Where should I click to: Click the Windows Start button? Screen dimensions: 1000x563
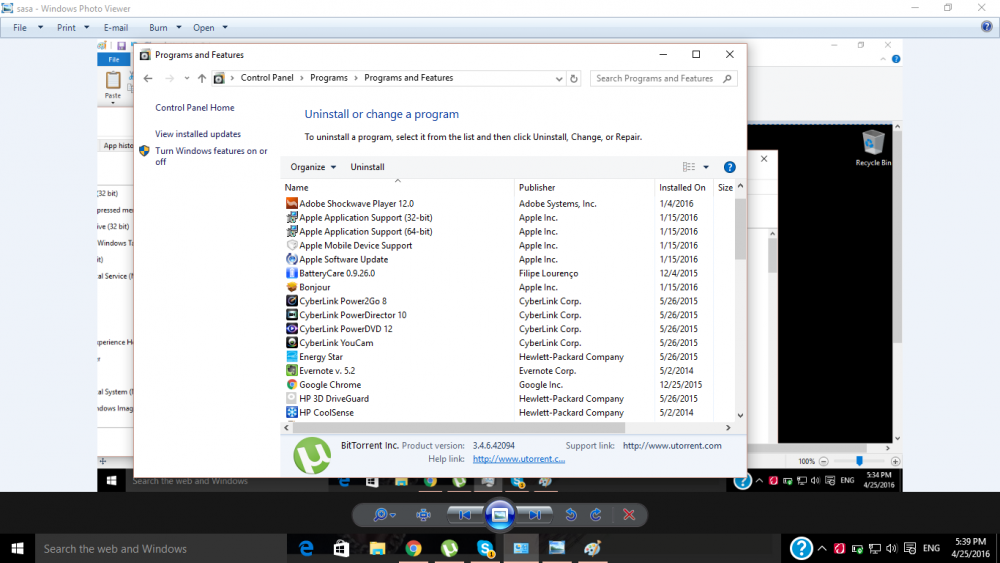click(x=17, y=548)
